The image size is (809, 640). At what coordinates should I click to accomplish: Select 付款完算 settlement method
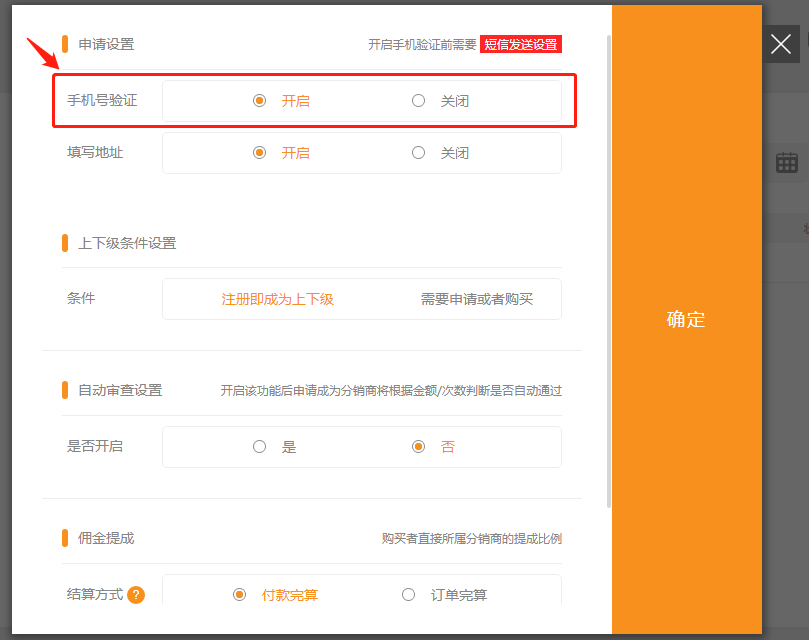(x=240, y=595)
